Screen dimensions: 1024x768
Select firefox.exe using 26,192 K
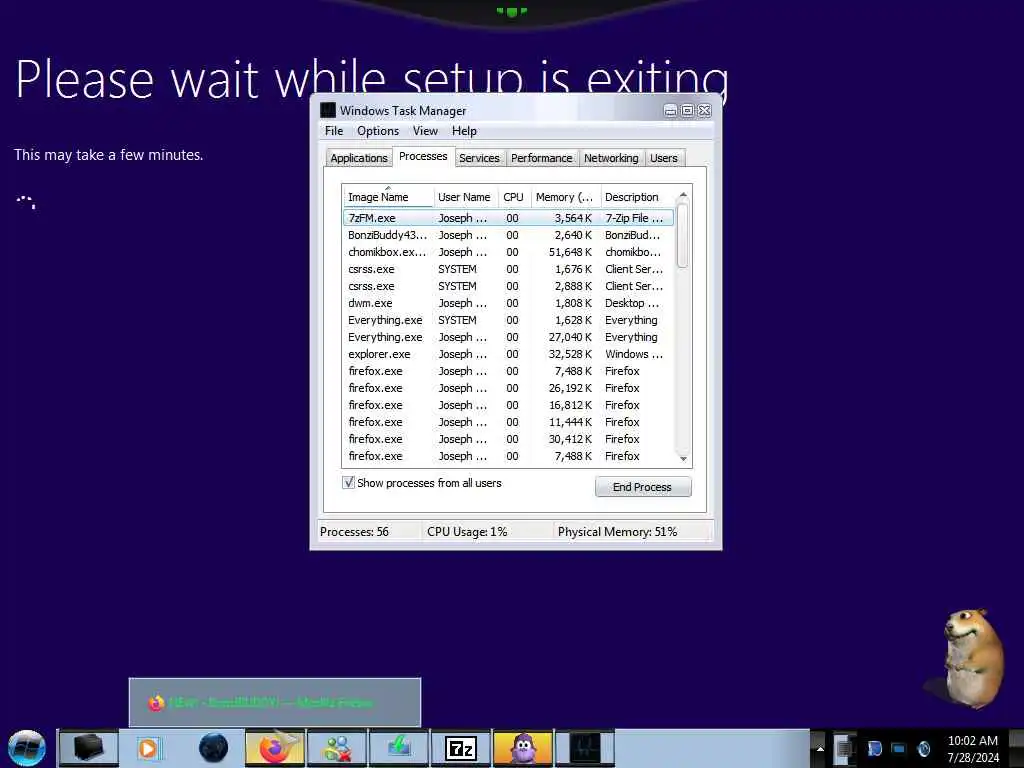508,388
